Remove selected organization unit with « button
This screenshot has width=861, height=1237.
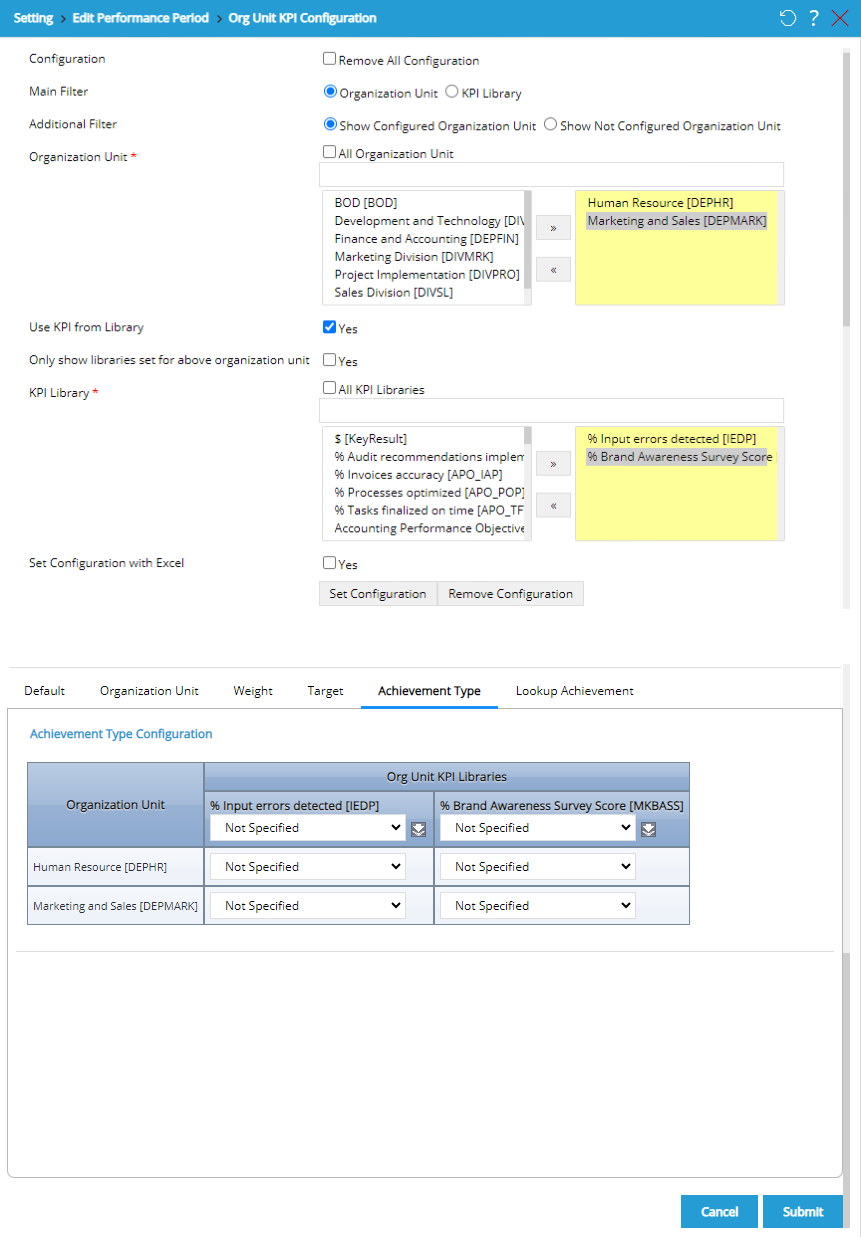click(553, 269)
